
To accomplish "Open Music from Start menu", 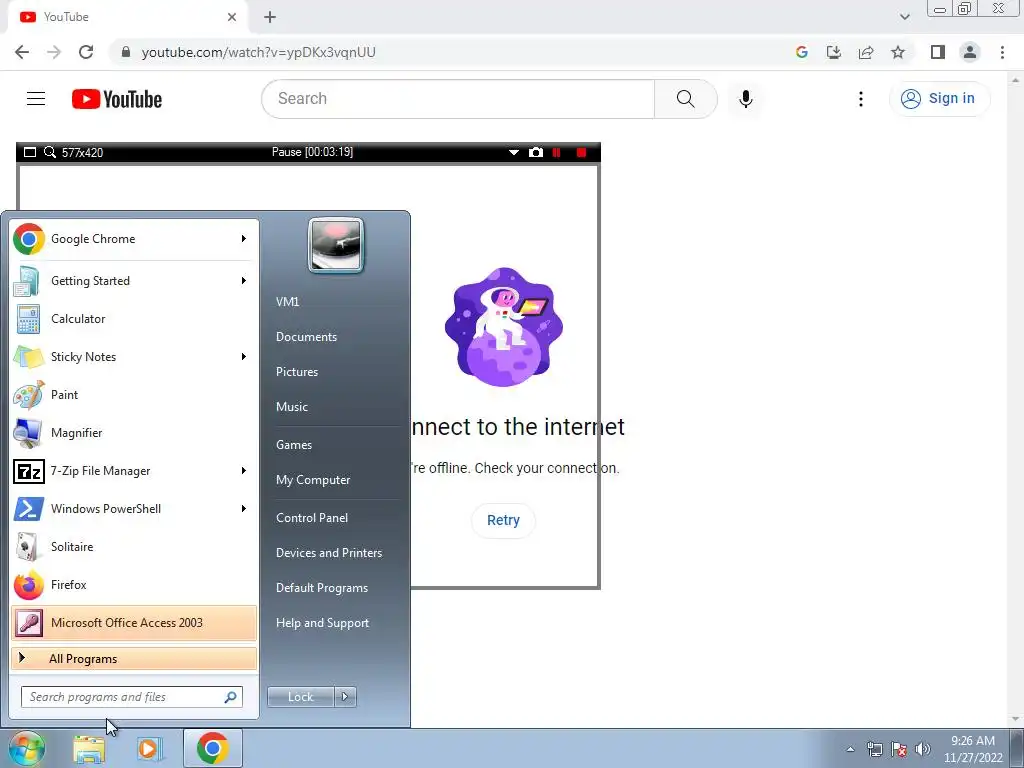I will pos(291,407).
